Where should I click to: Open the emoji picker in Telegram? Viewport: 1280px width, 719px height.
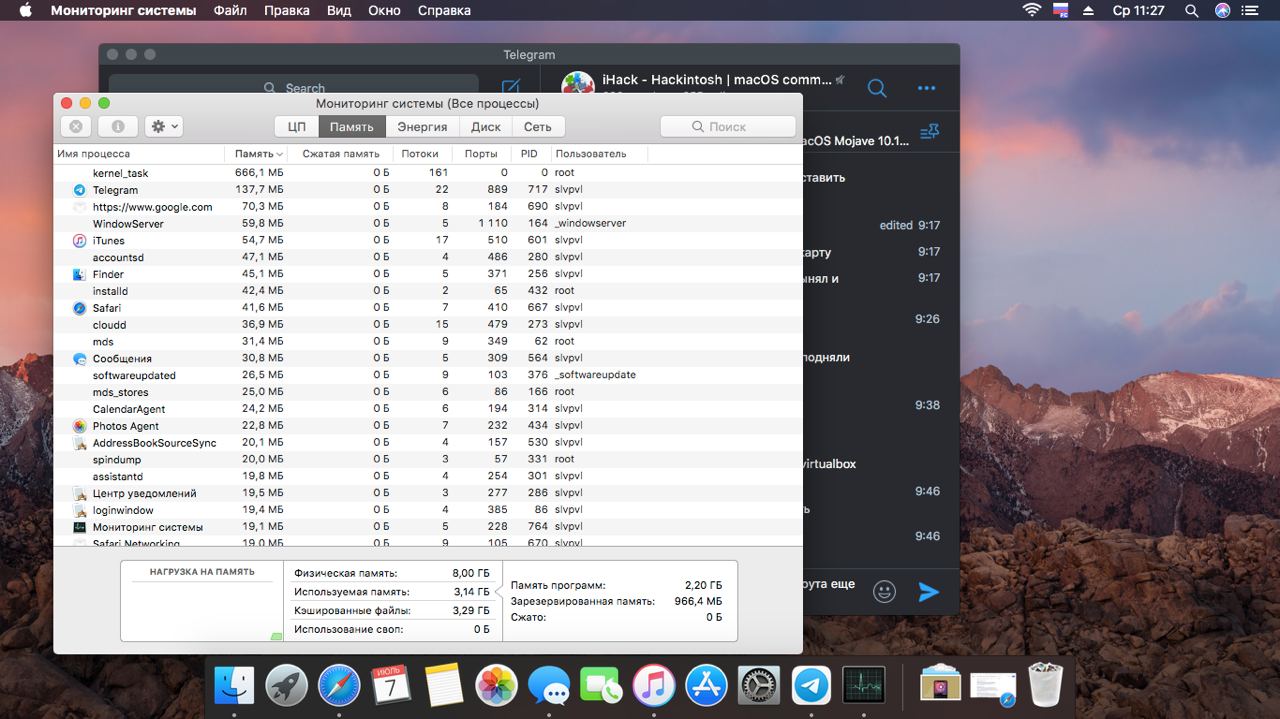tap(884, 591)
